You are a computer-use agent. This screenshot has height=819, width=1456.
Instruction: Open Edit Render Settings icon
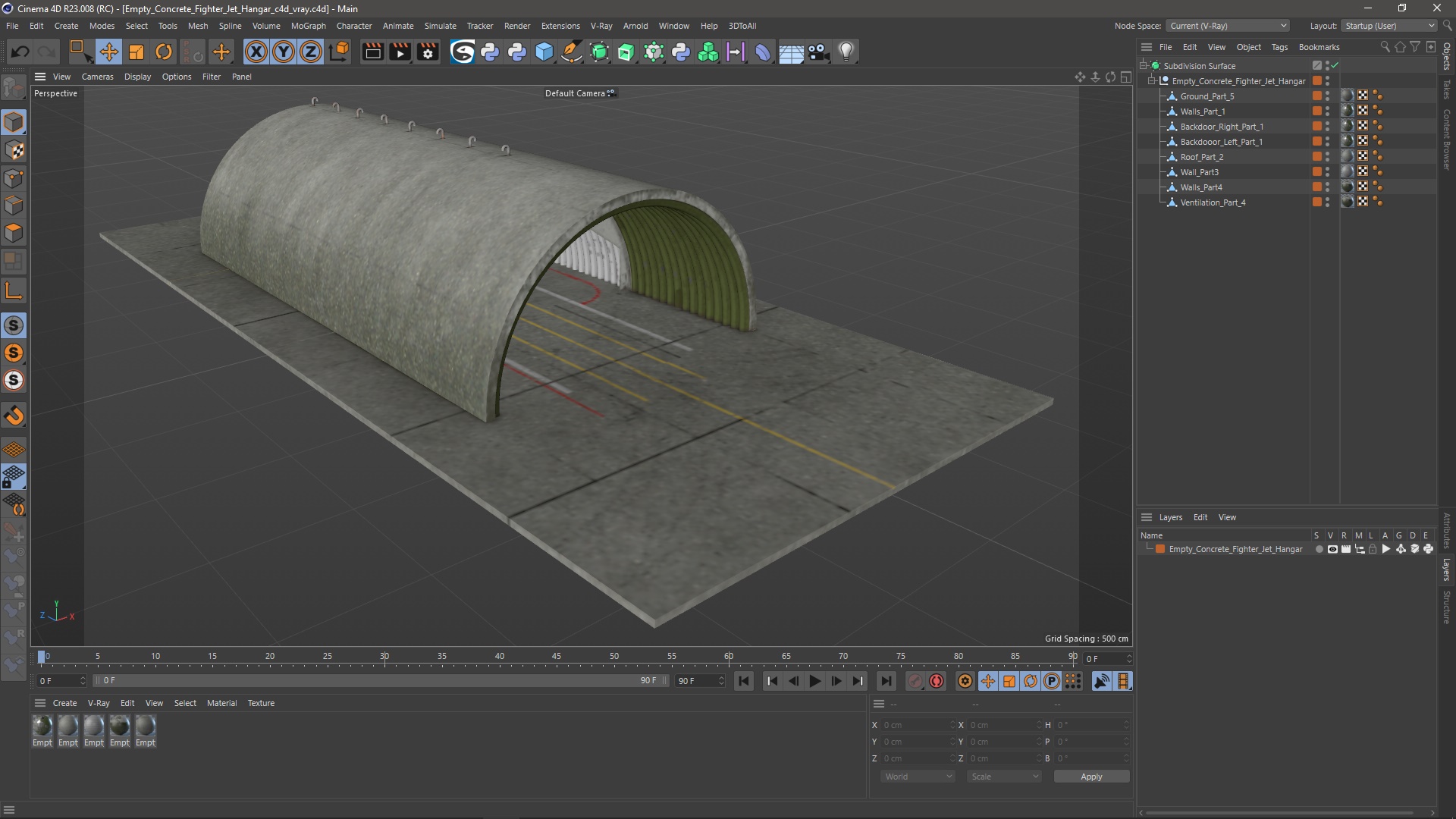[428, 52]
